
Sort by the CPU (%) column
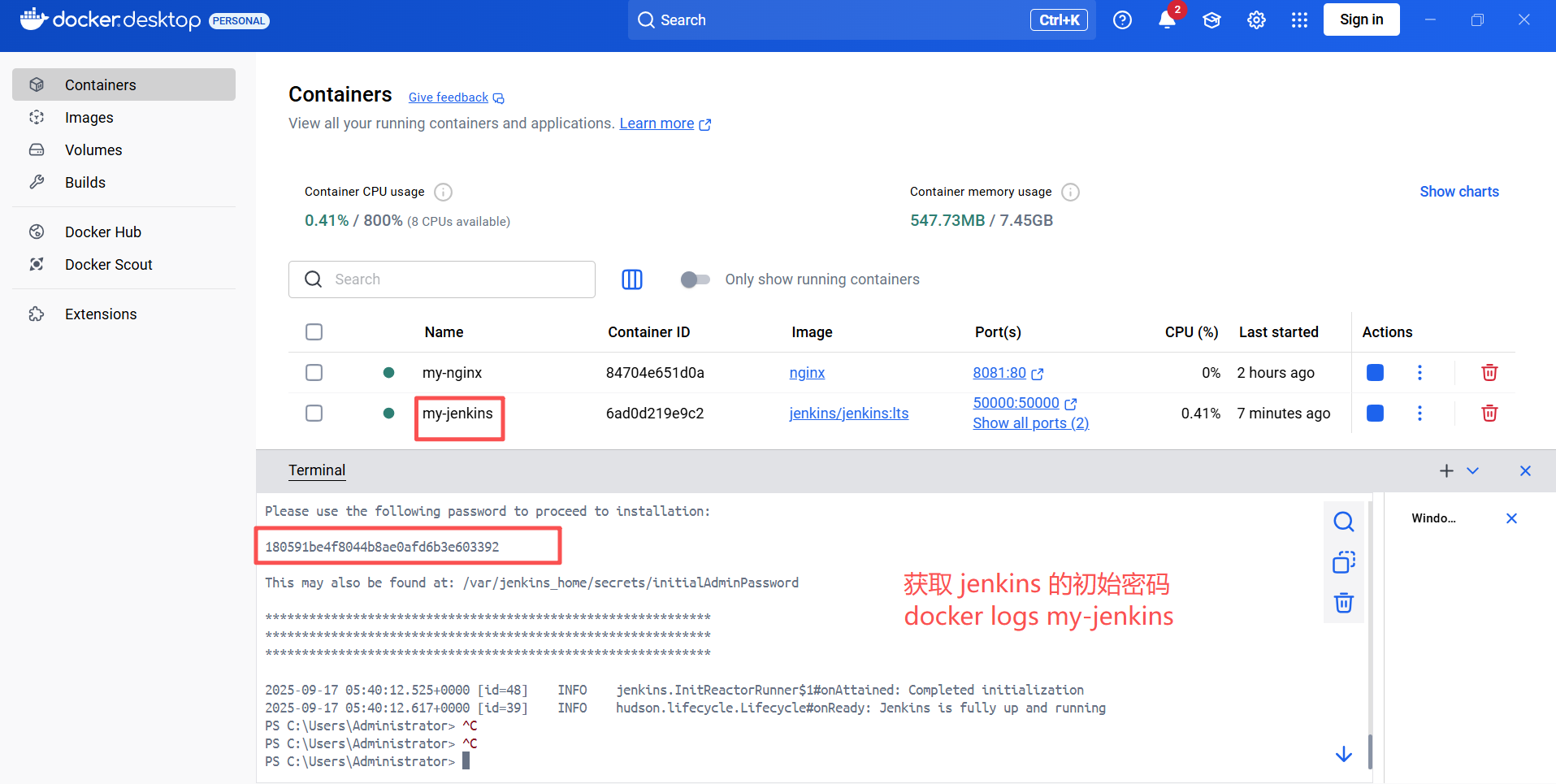coord(1191,331)
